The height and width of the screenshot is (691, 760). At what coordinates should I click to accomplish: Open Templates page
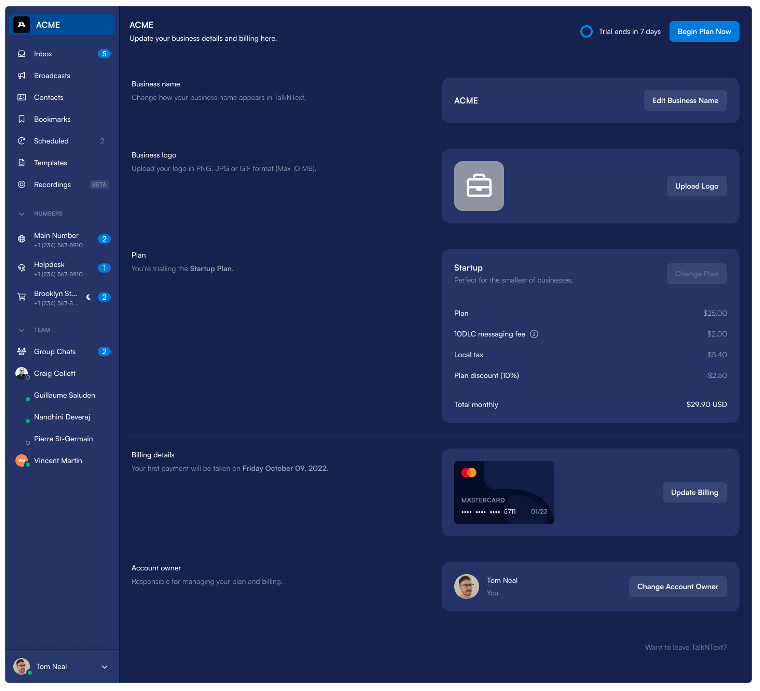[x=62, y=163]
